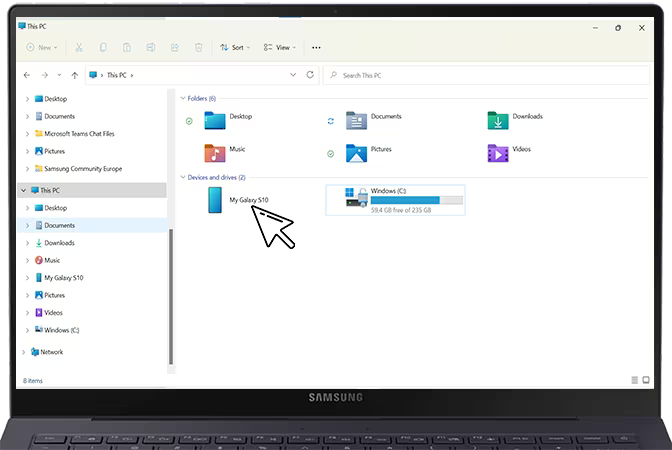Click the Cut scissors icon in toolbar
Image resolution: width=672 pixels, height=450 pixels.
click(79, 48)
